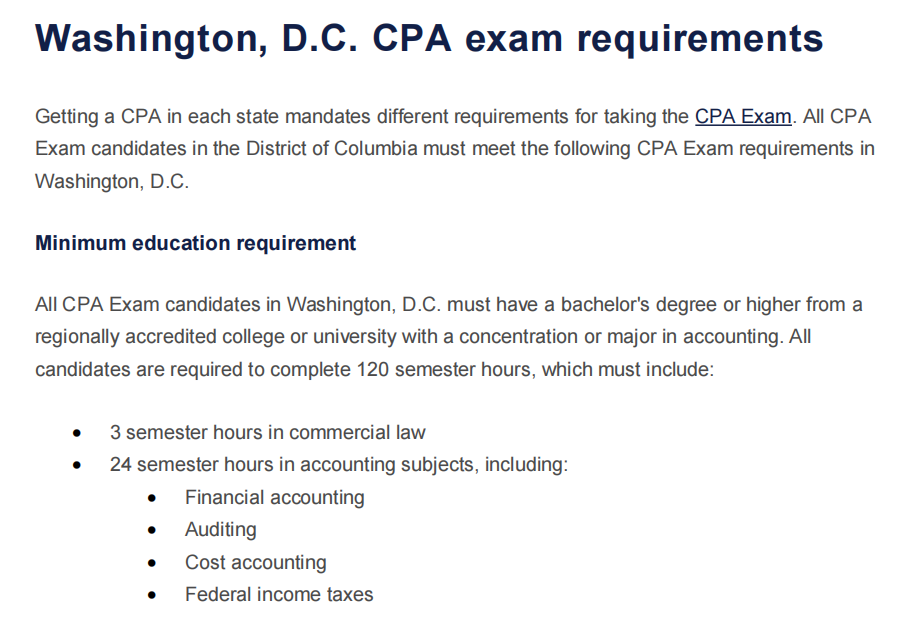Click the bullet beside Federal income taxes

(152, 596)
